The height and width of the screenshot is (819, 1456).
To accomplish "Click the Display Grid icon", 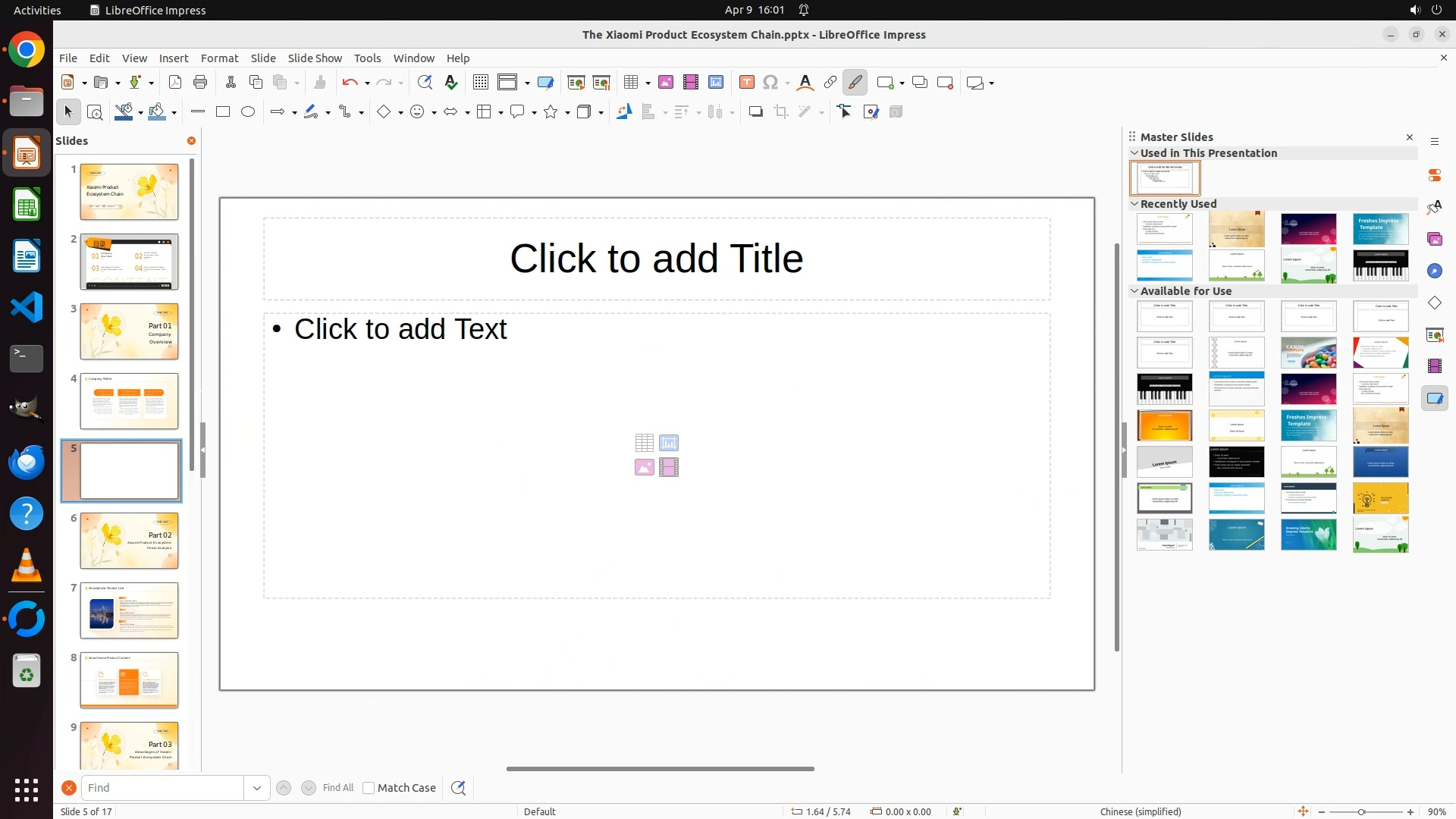I will (x=481, y=82).
